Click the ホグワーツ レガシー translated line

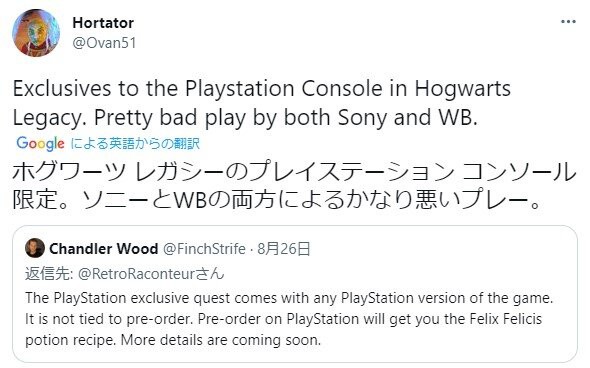click(x=294, y=172)
